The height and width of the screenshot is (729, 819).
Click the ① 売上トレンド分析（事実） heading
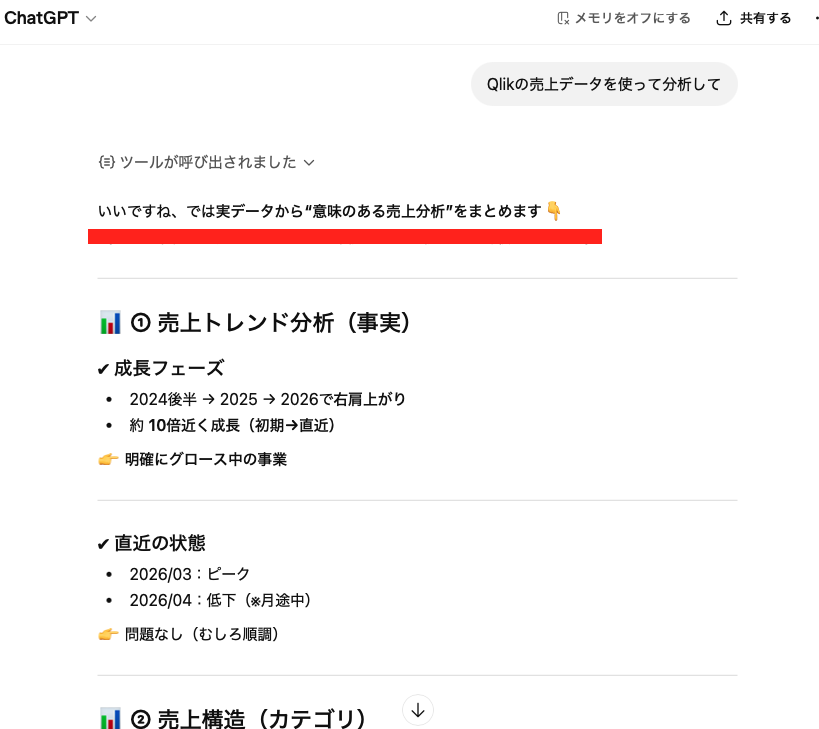[x=271, y=323]
